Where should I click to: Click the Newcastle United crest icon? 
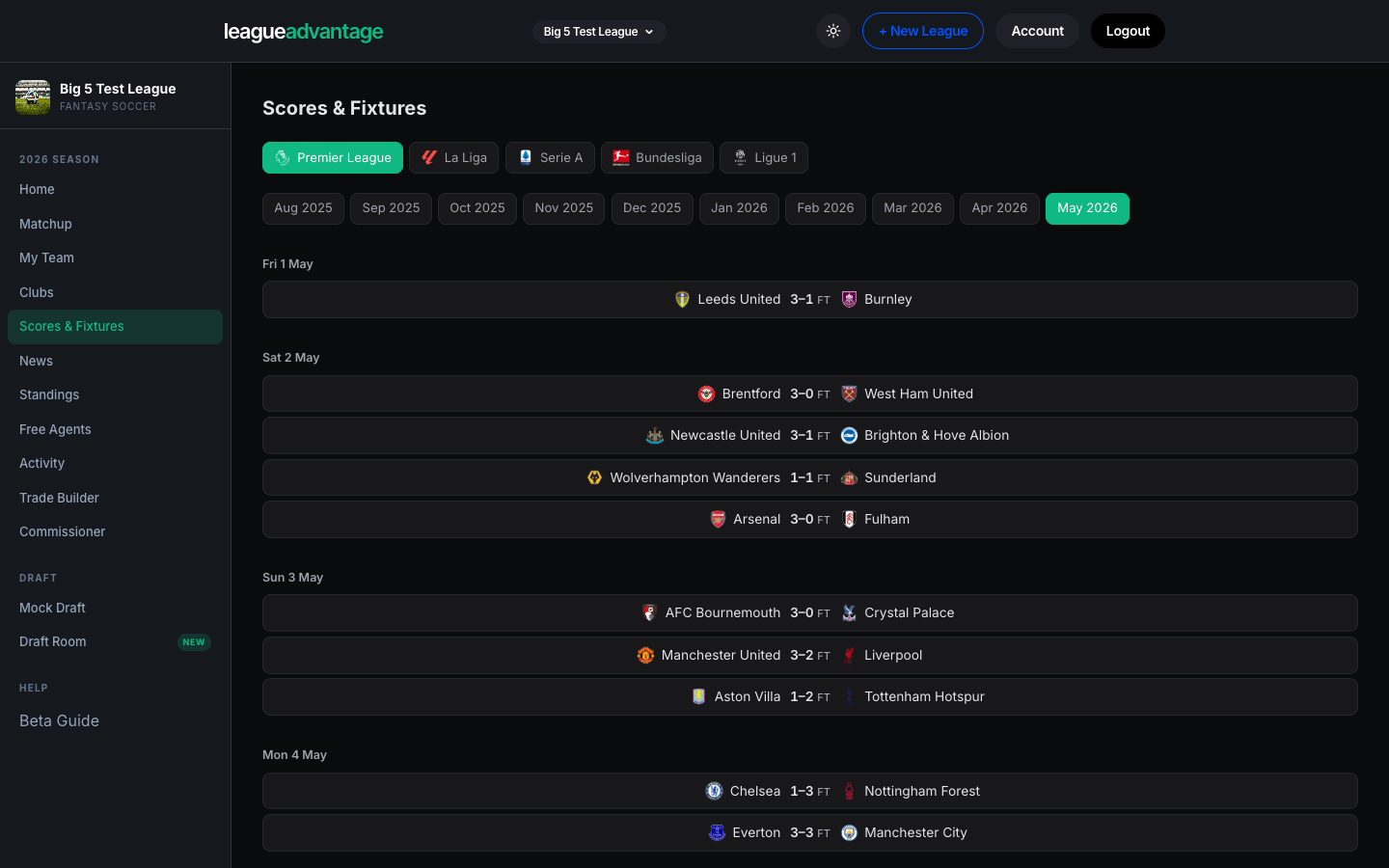click(x=654, y=435)
